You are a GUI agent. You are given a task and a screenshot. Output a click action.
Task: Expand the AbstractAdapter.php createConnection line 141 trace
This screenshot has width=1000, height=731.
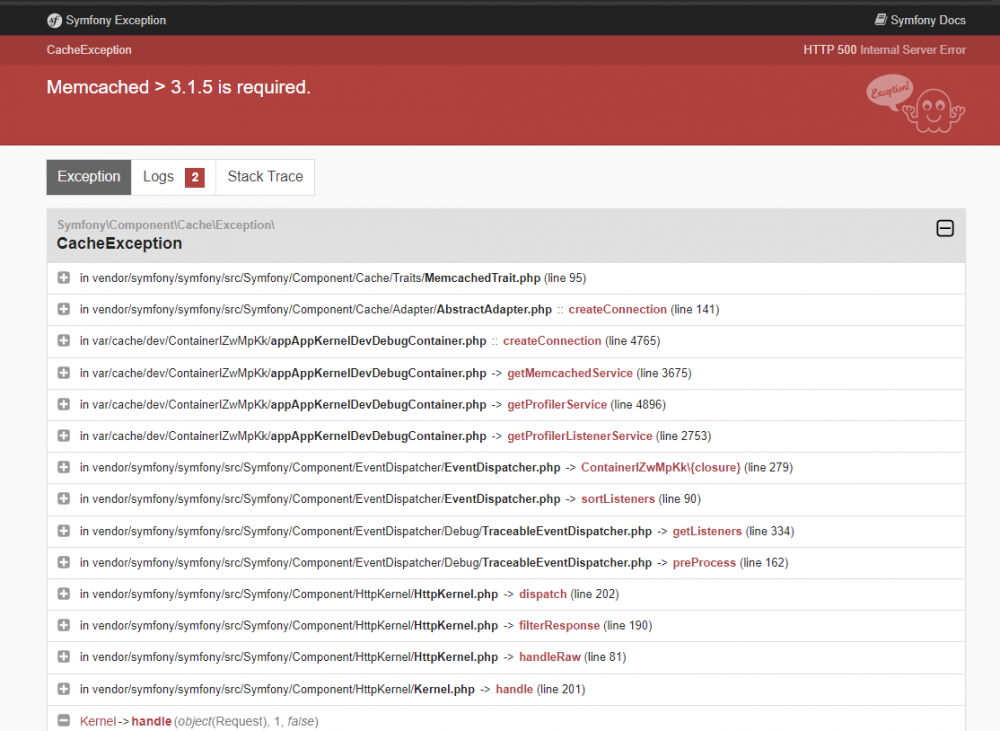point(63,309)
